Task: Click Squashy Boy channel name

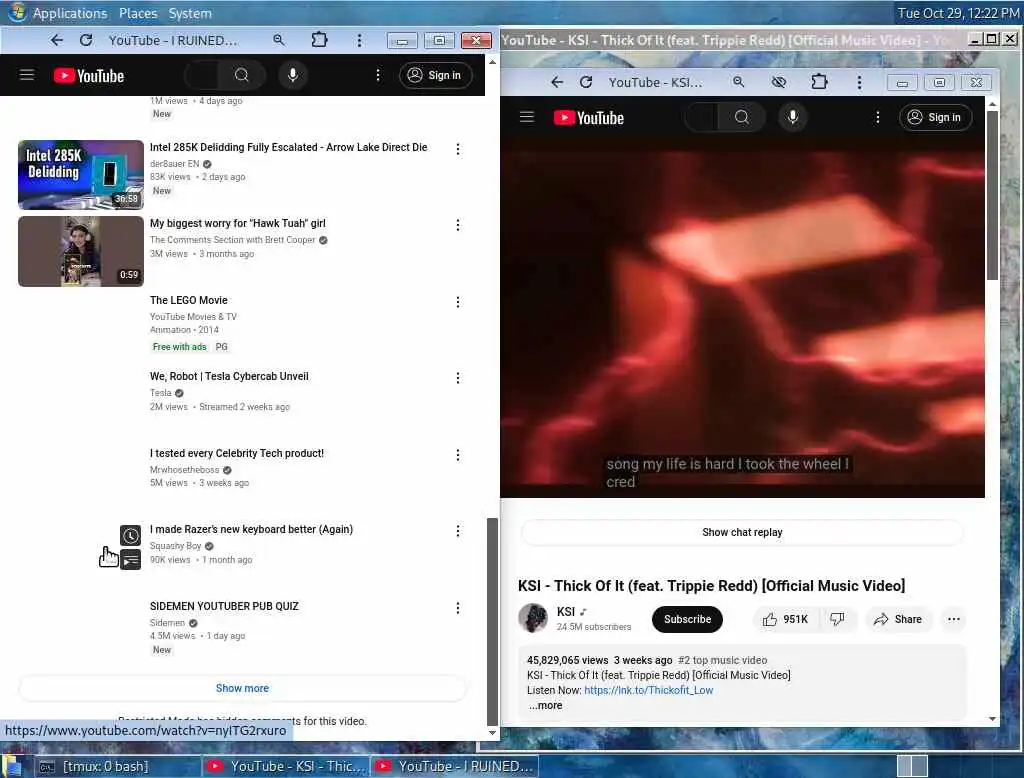Action: (x=176, y=546)
